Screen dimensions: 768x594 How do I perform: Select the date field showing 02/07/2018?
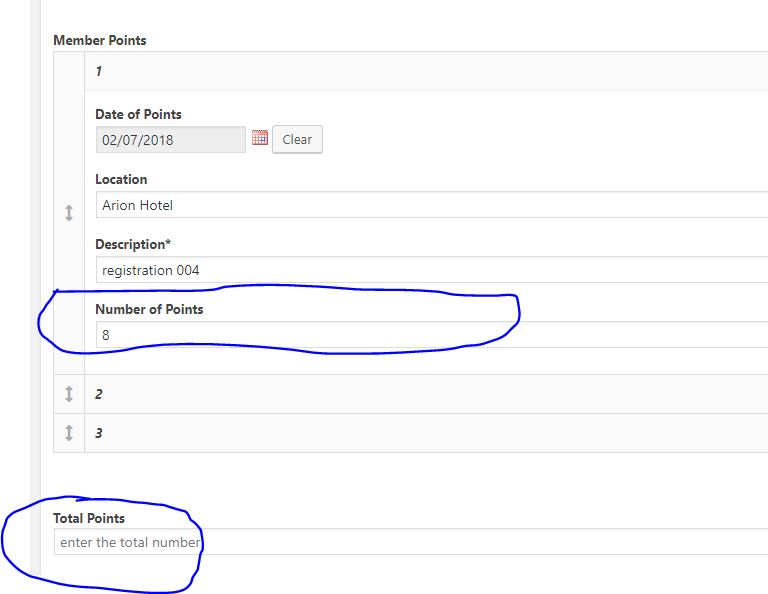click(170, 140)
